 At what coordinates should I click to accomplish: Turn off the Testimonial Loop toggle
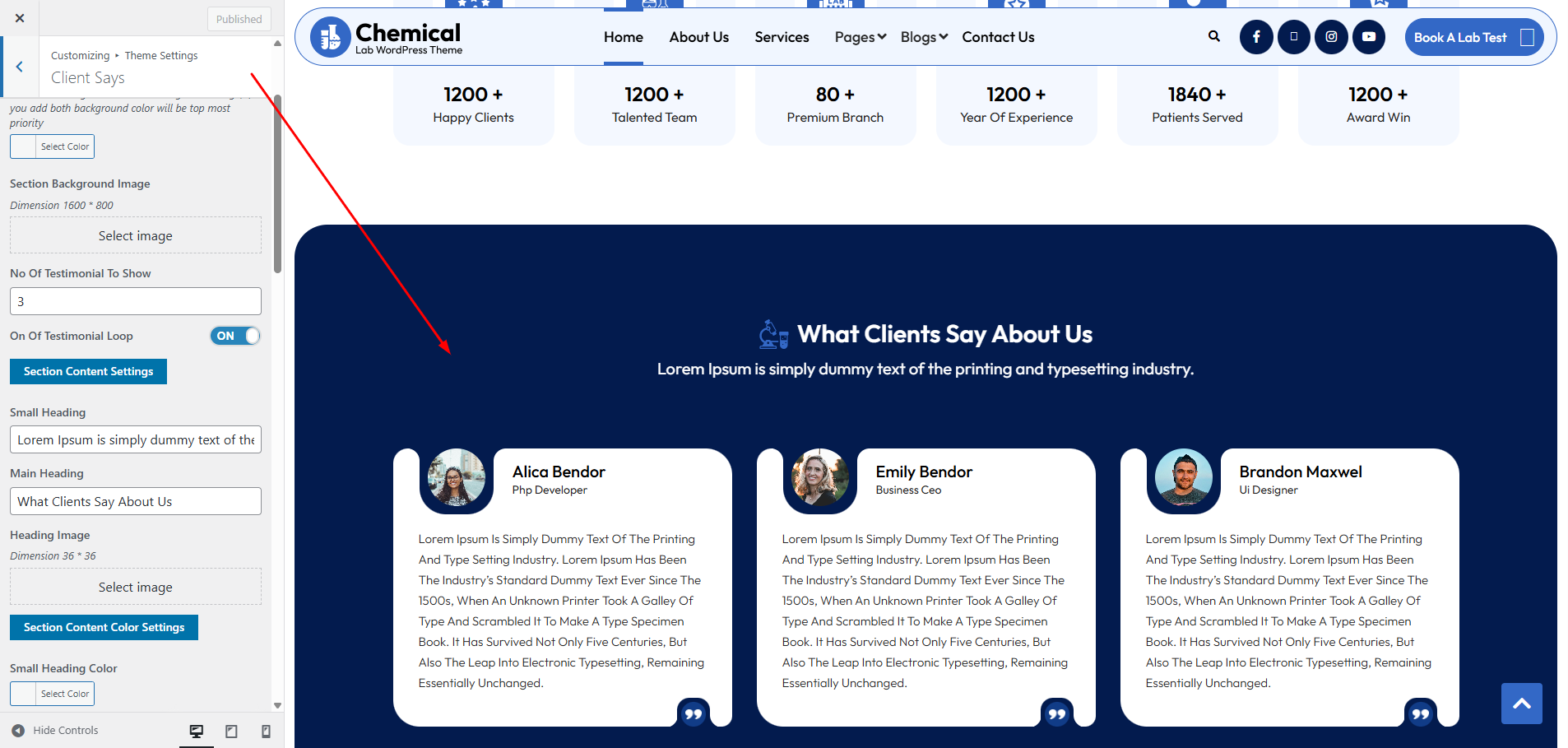pyautogui.click(x=234, y=336)
